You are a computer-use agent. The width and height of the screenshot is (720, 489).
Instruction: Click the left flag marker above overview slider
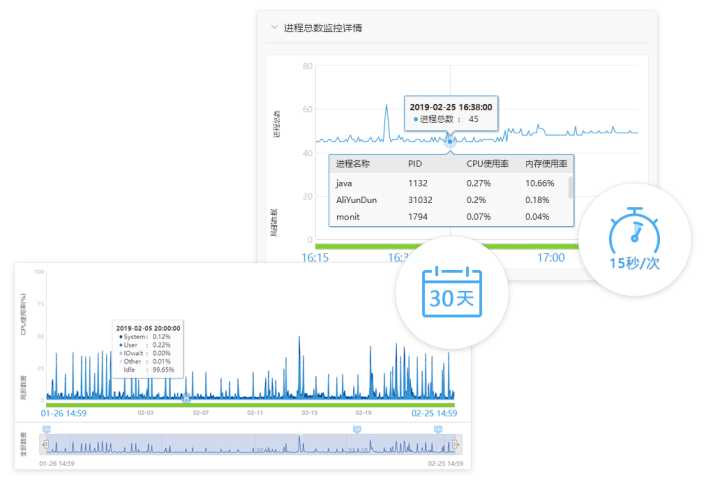click(x=45, y=428)
